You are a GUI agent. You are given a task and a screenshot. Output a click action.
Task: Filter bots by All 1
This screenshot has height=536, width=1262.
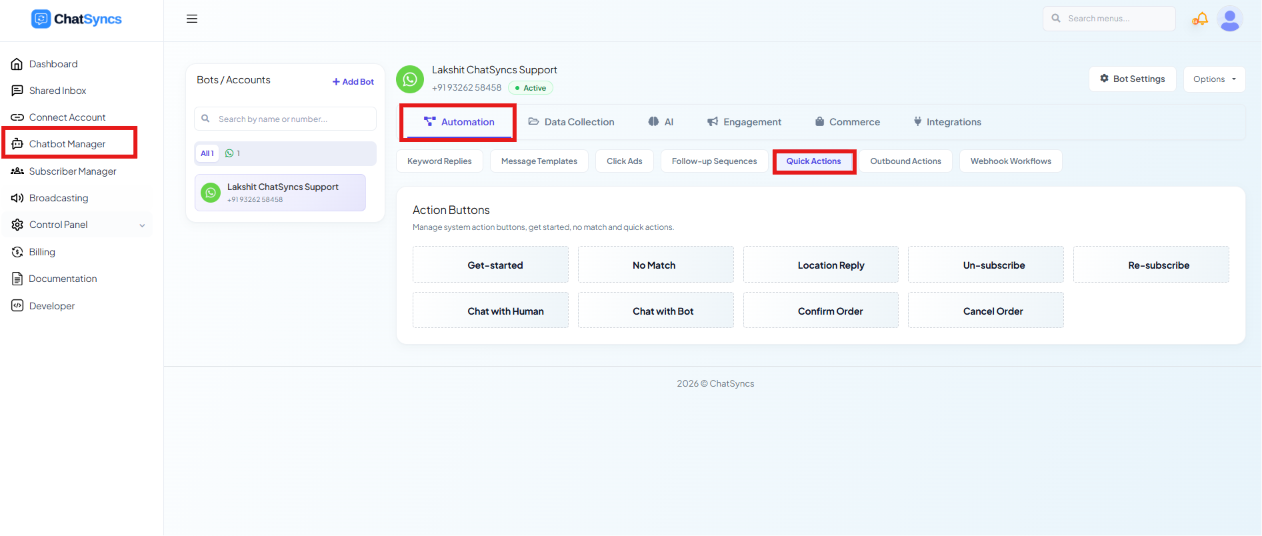click(207, 153)
